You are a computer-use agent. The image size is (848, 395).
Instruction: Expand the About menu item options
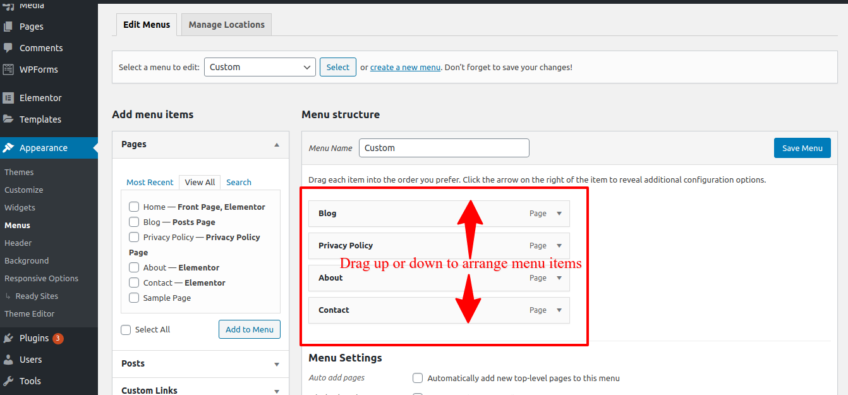[x=559, y=278]
